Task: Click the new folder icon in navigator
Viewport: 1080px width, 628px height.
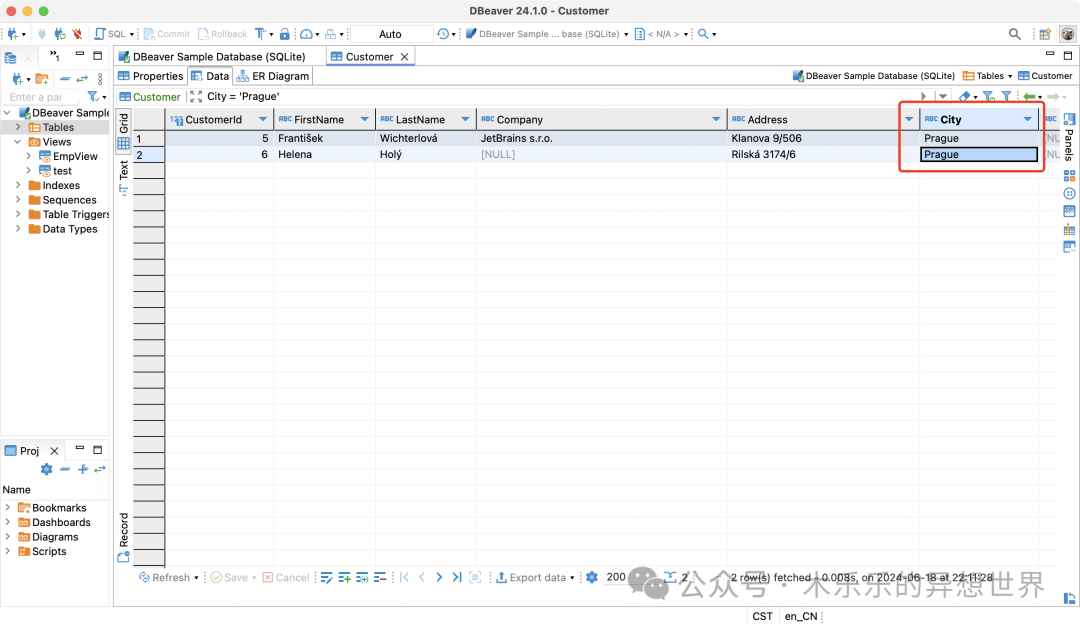Action: (x=42, y=78)
